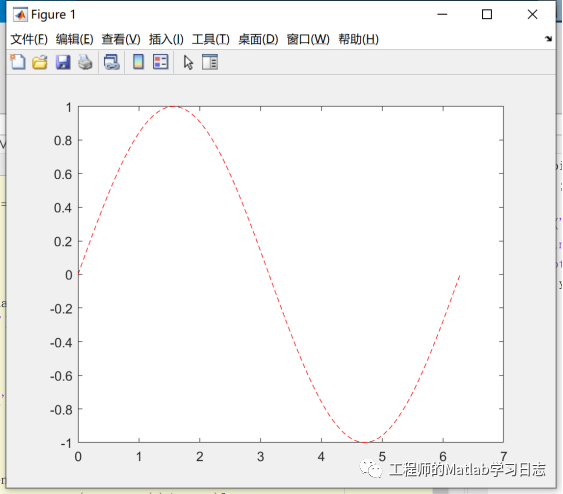The image size is (563, 494).
Task: Click the MATLAB logo in title bar
Action: [20, 15]
